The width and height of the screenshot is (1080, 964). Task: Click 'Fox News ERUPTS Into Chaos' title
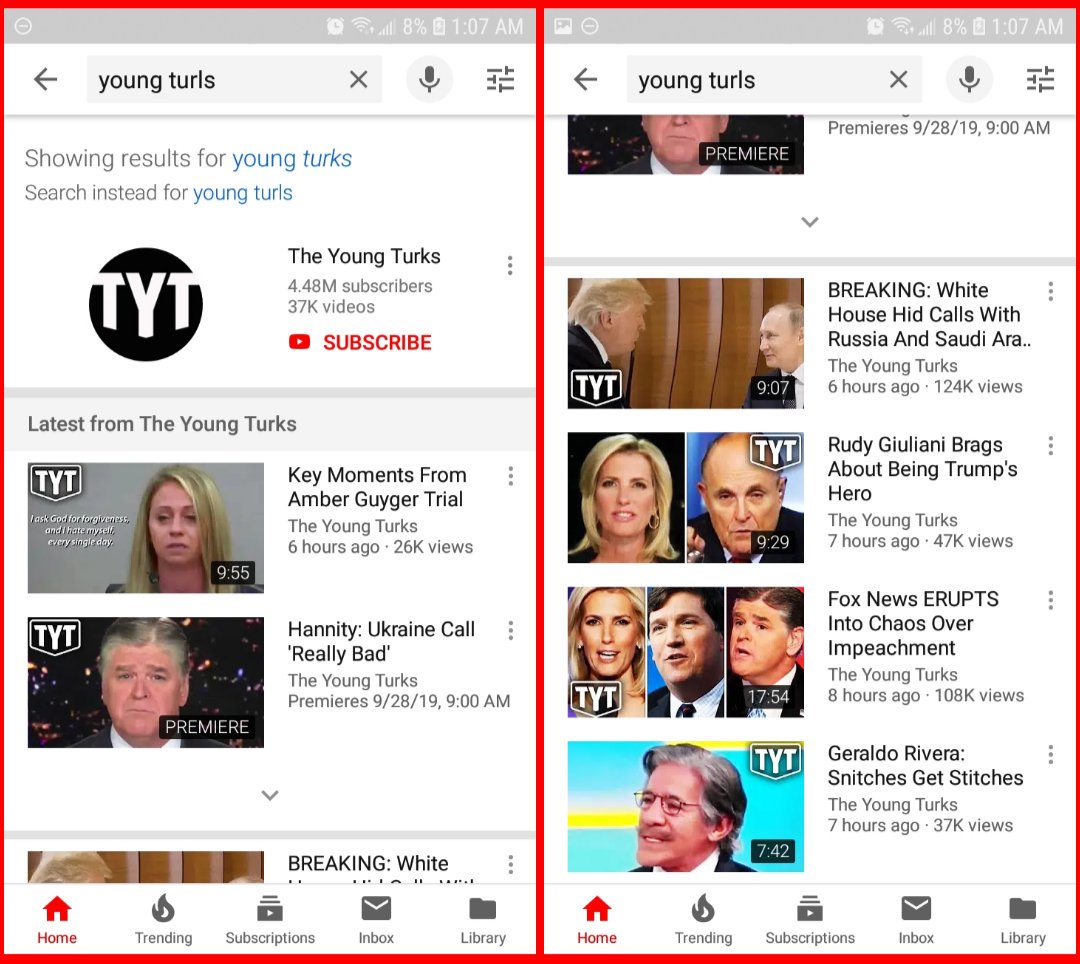[913, 623]
